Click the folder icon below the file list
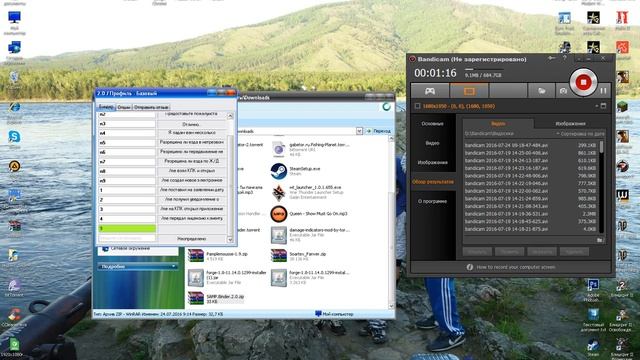640x360 pixels. (600, 240)
